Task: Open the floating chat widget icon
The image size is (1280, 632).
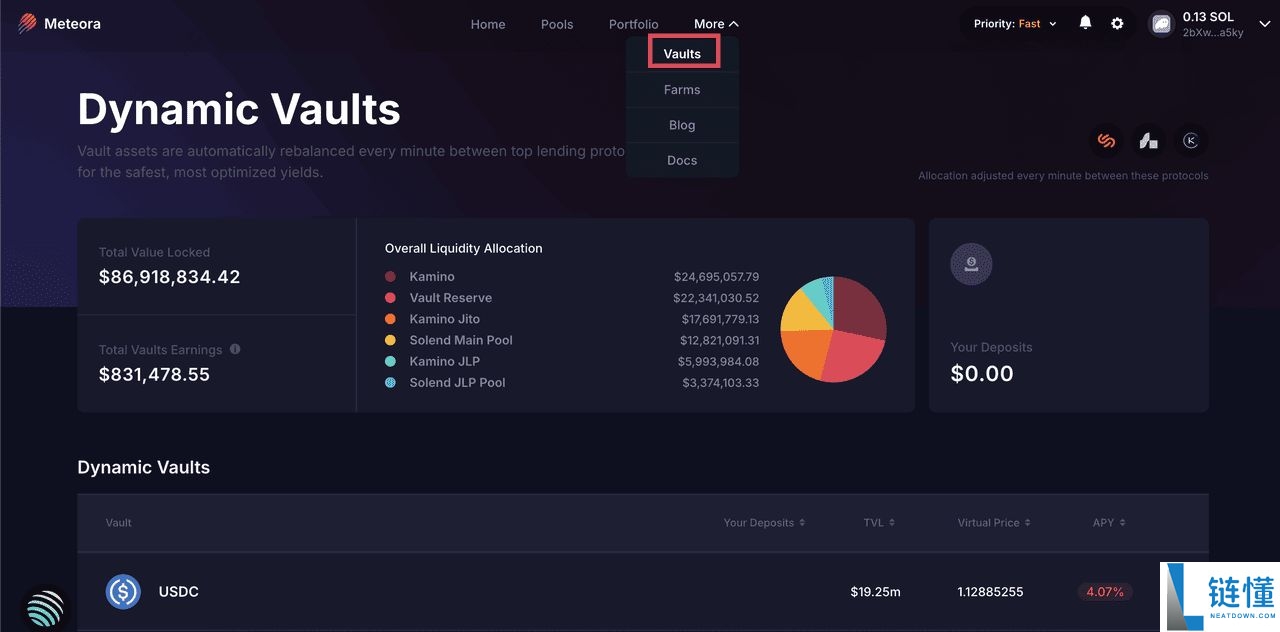Action: [x=44, y=608]
